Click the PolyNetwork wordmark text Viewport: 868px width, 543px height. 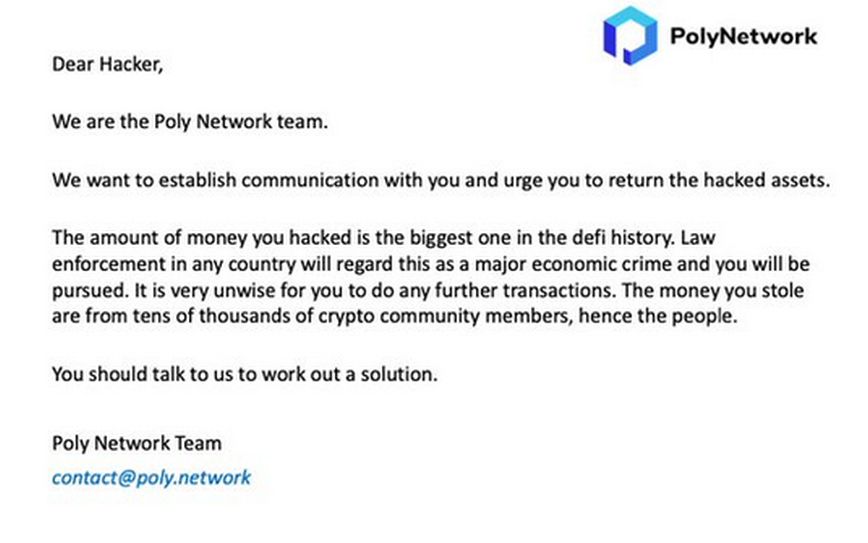(x=742, y=37)
